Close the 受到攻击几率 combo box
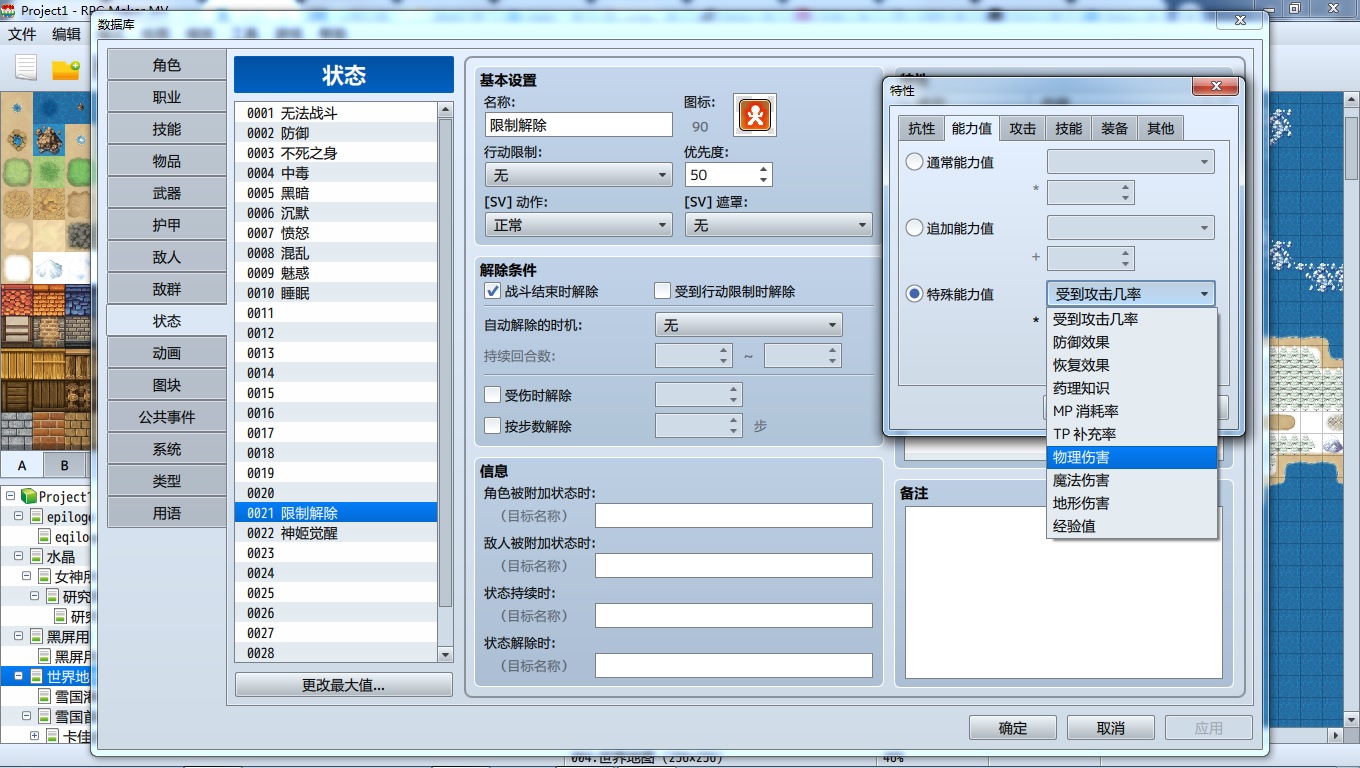 [1131, 294]
